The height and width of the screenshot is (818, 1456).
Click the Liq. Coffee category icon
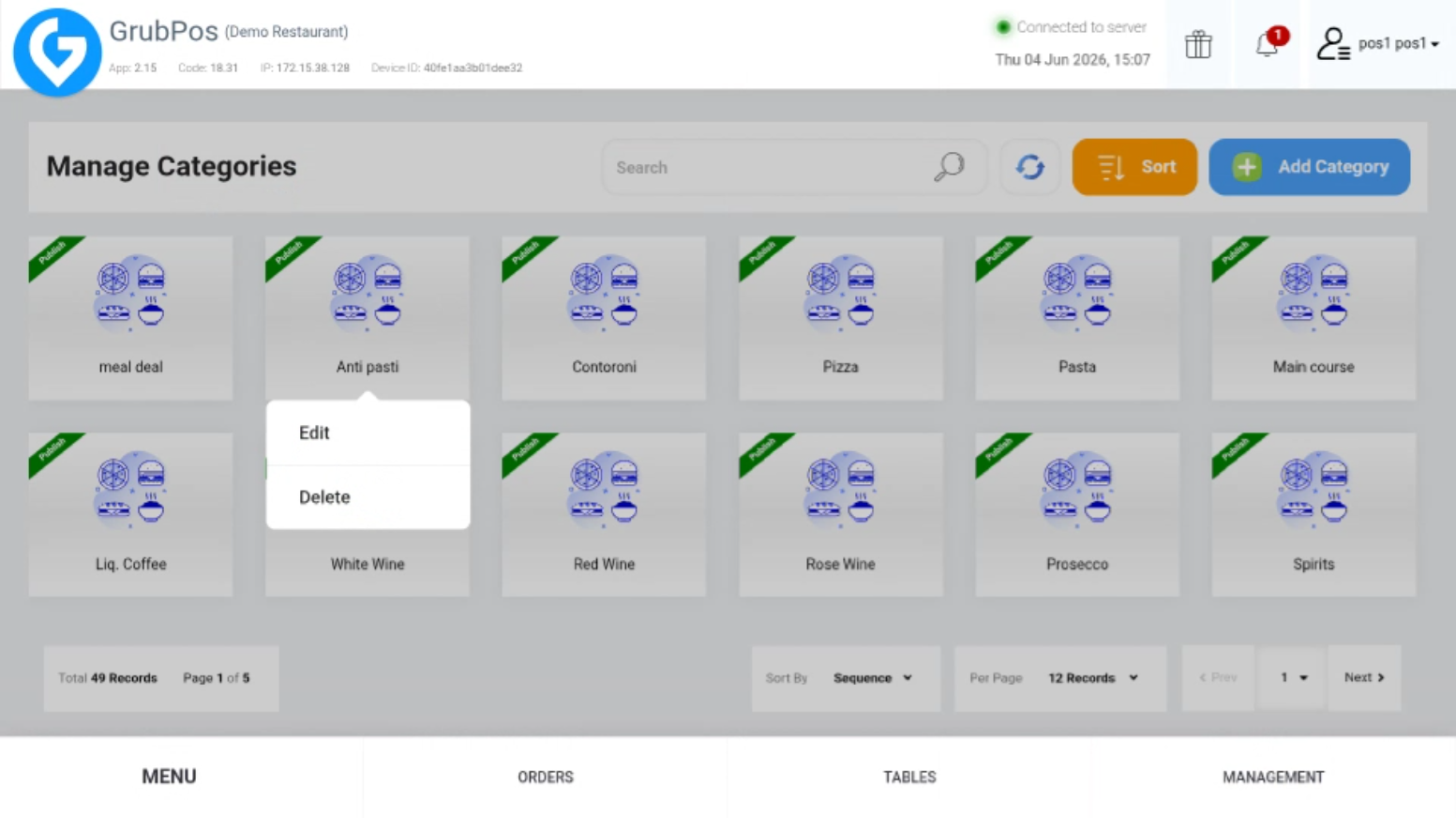131,489
